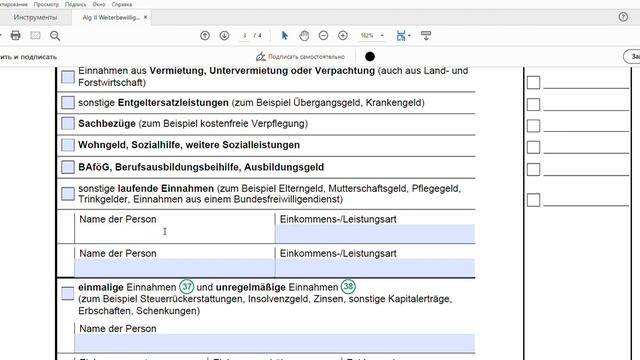Click the green circled note 38
The width and height of the screenshot is (640, 360).
tap(348, 287)
